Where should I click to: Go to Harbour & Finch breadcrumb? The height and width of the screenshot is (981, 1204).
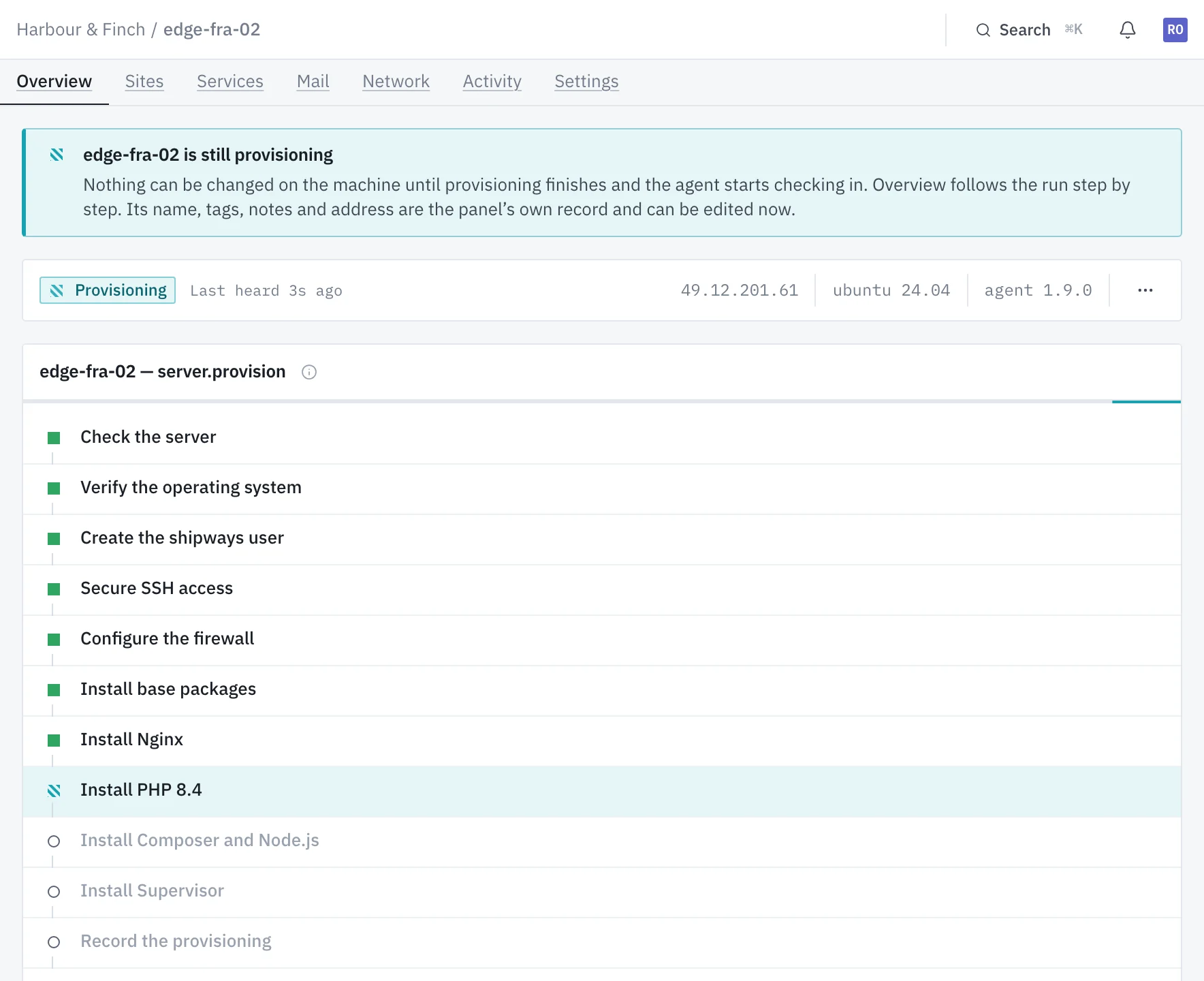click(81, 29)
